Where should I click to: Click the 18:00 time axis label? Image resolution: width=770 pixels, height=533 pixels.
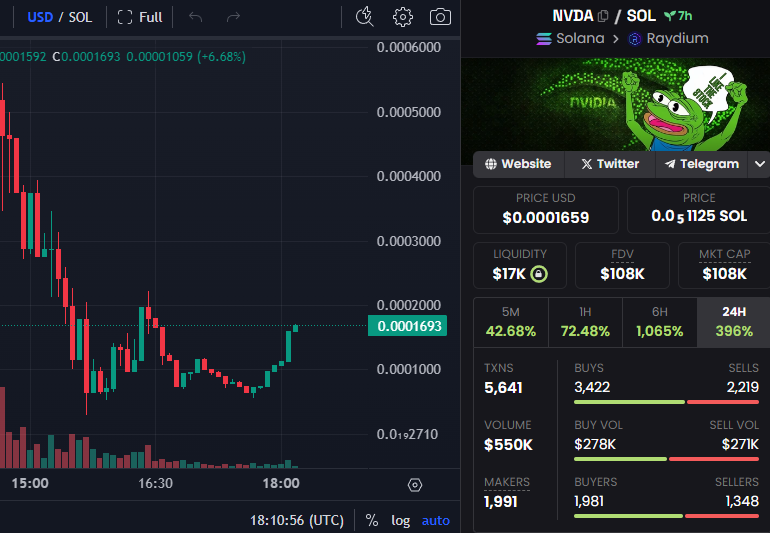[x=281, y=483]
